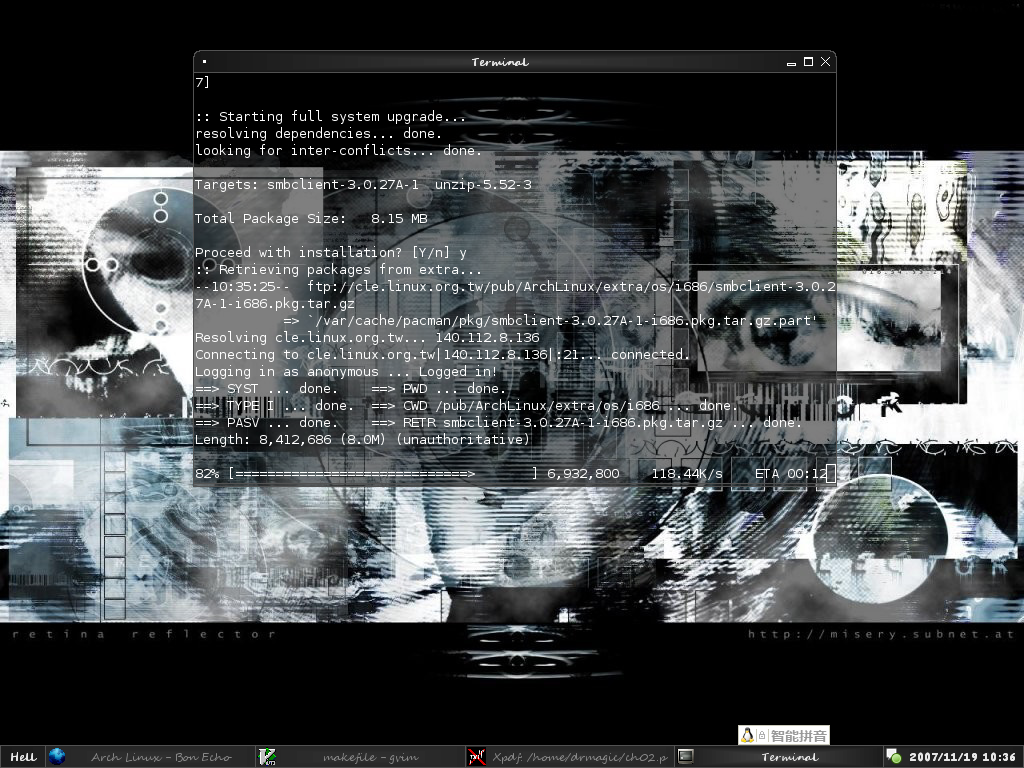Click the terminal monitor icon in taskbar

(685, 756)
